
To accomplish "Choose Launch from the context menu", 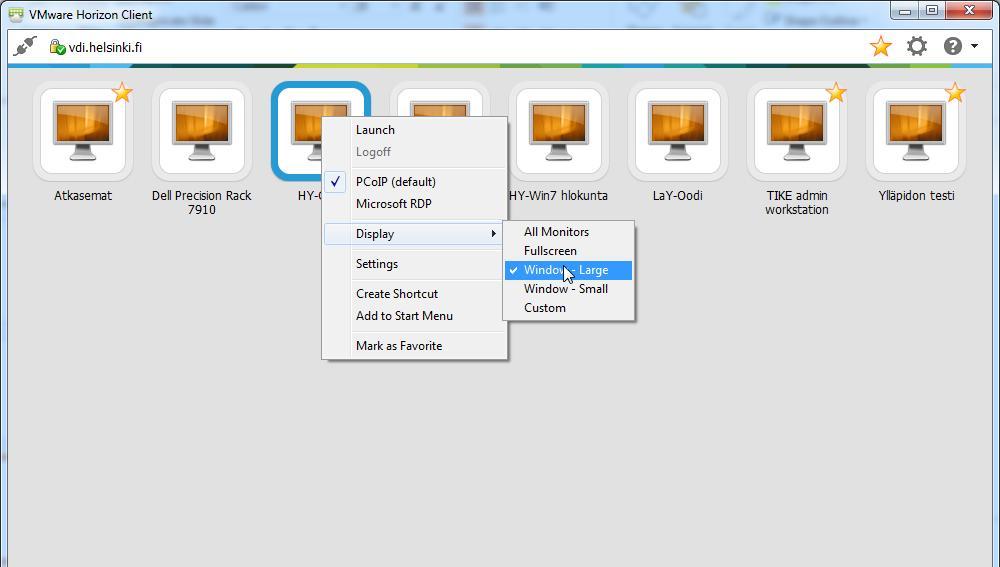I will pos(415,129).
